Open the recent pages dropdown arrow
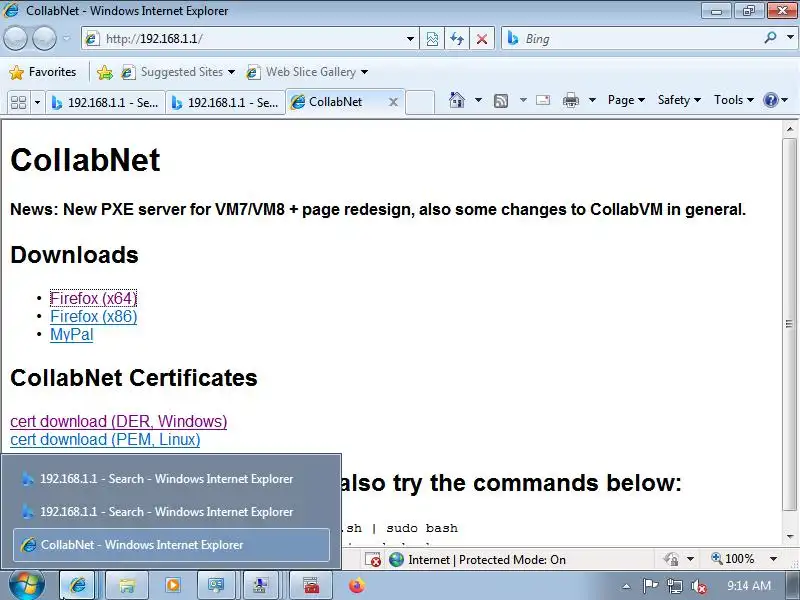Viewport: 800px width, 600px height. click(x=66, y=38)
